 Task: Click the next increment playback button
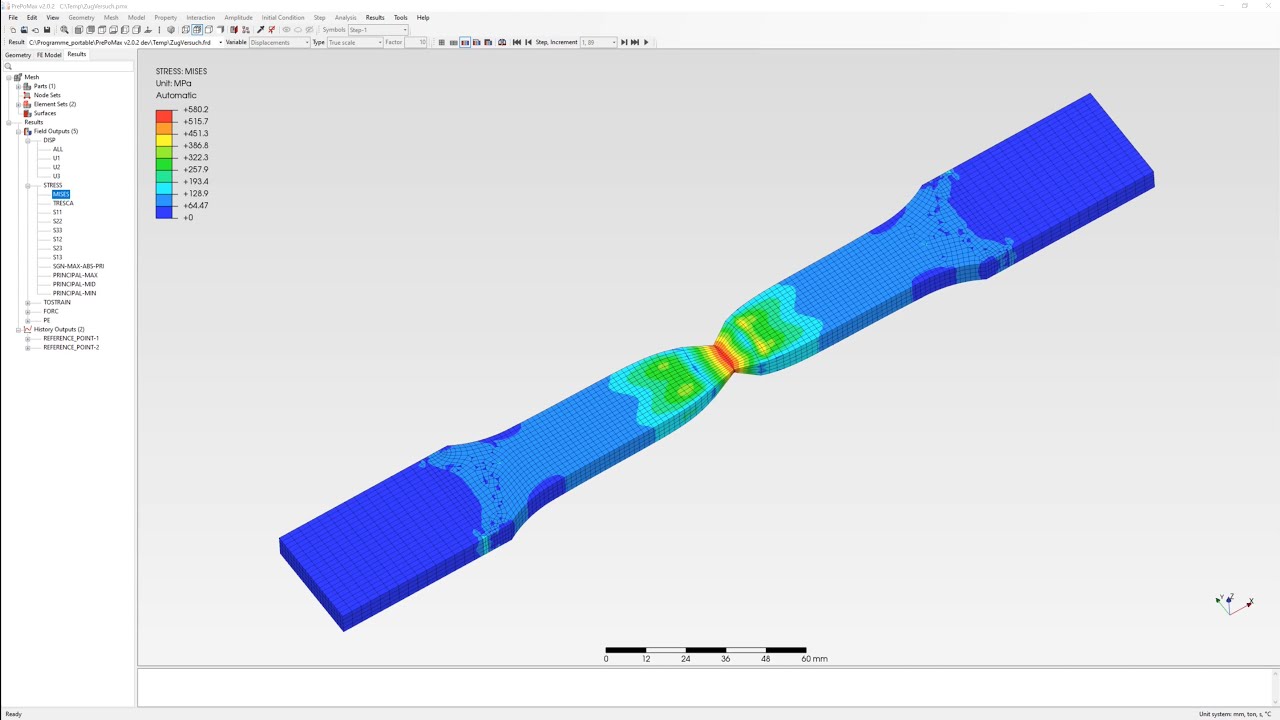click(624, 42)
